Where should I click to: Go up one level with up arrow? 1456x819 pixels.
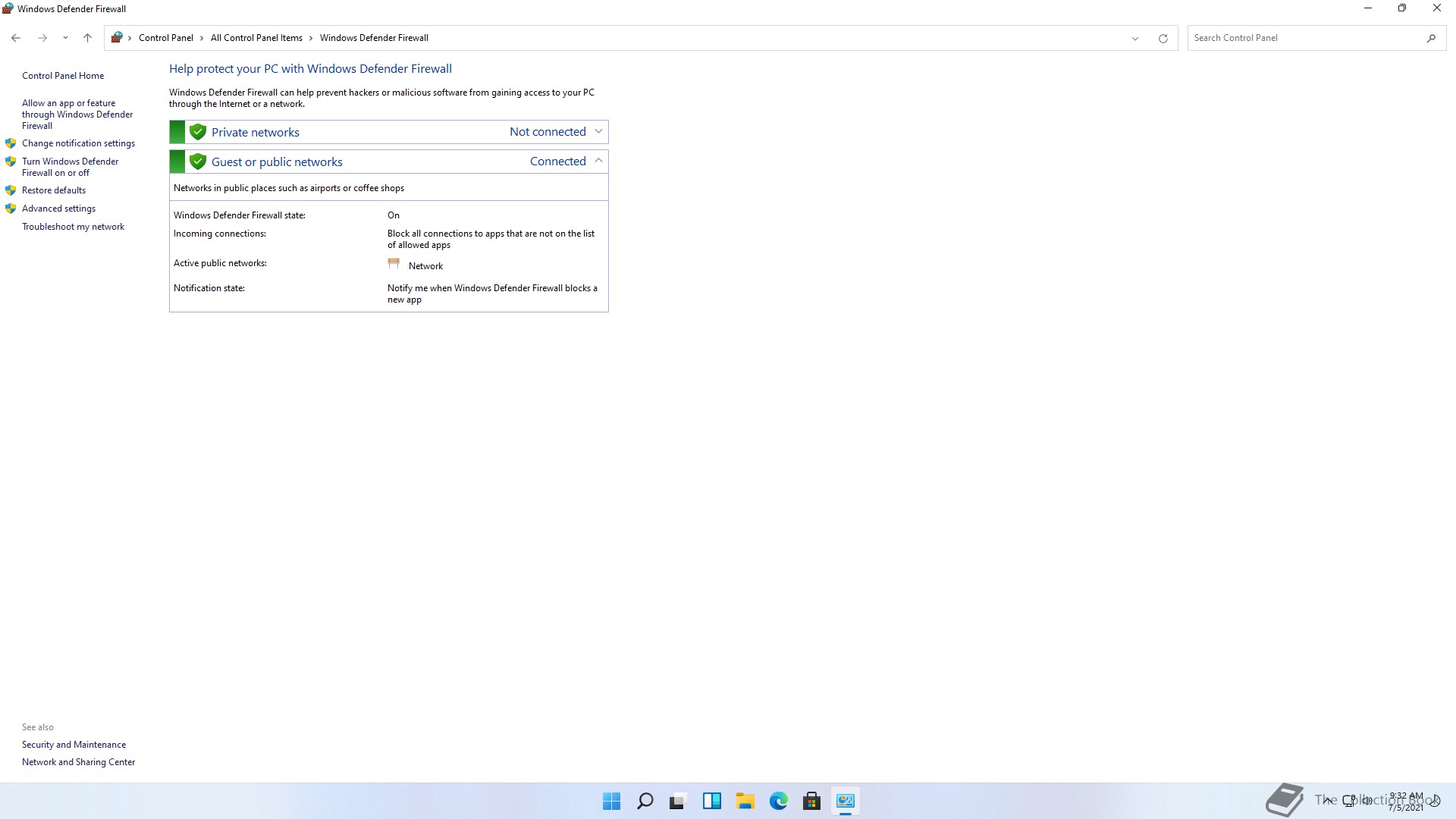[x=87, y=38]
